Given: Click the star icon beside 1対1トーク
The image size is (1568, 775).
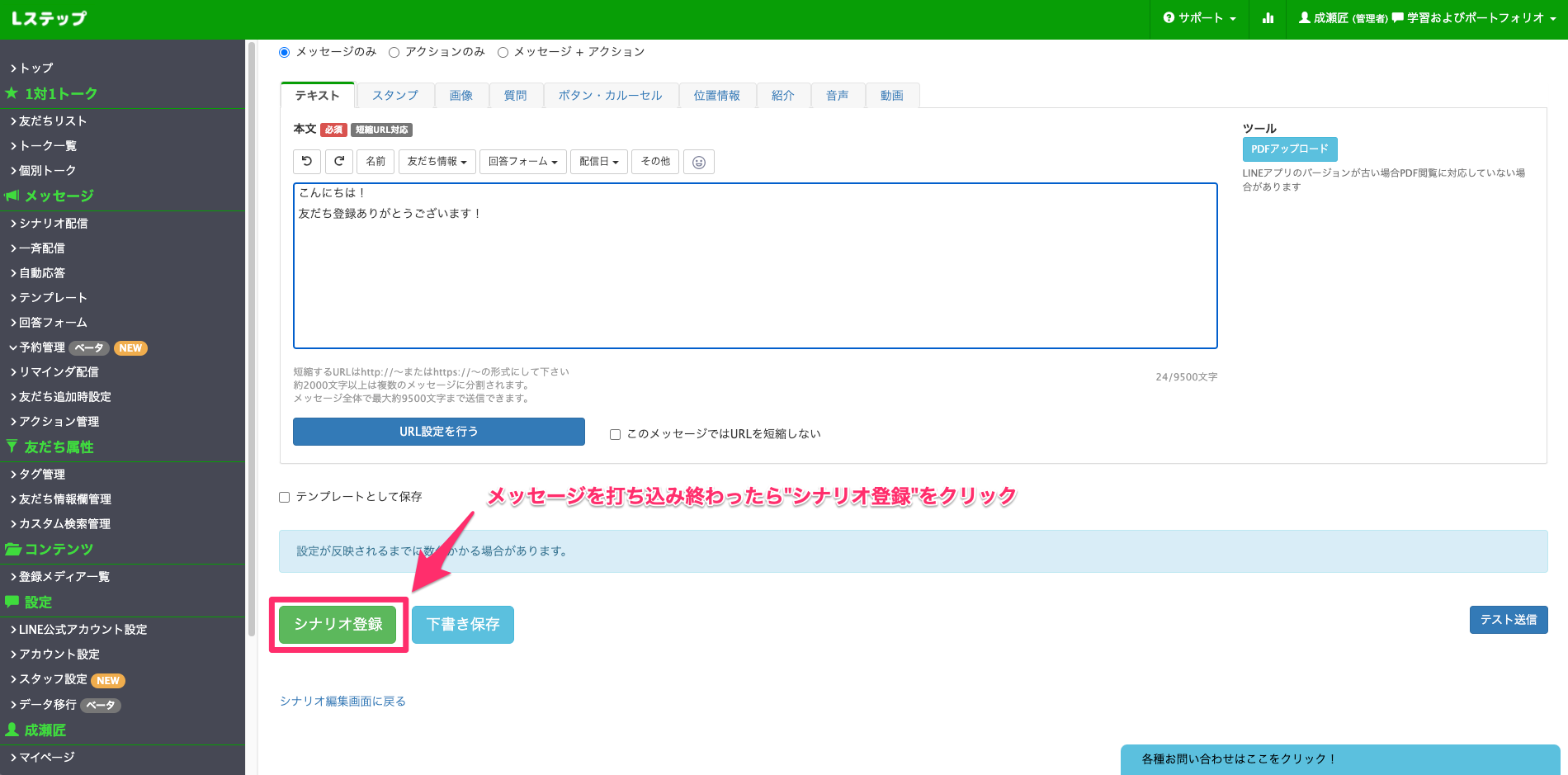Looking at the screenshot, I should coord(14,93).
